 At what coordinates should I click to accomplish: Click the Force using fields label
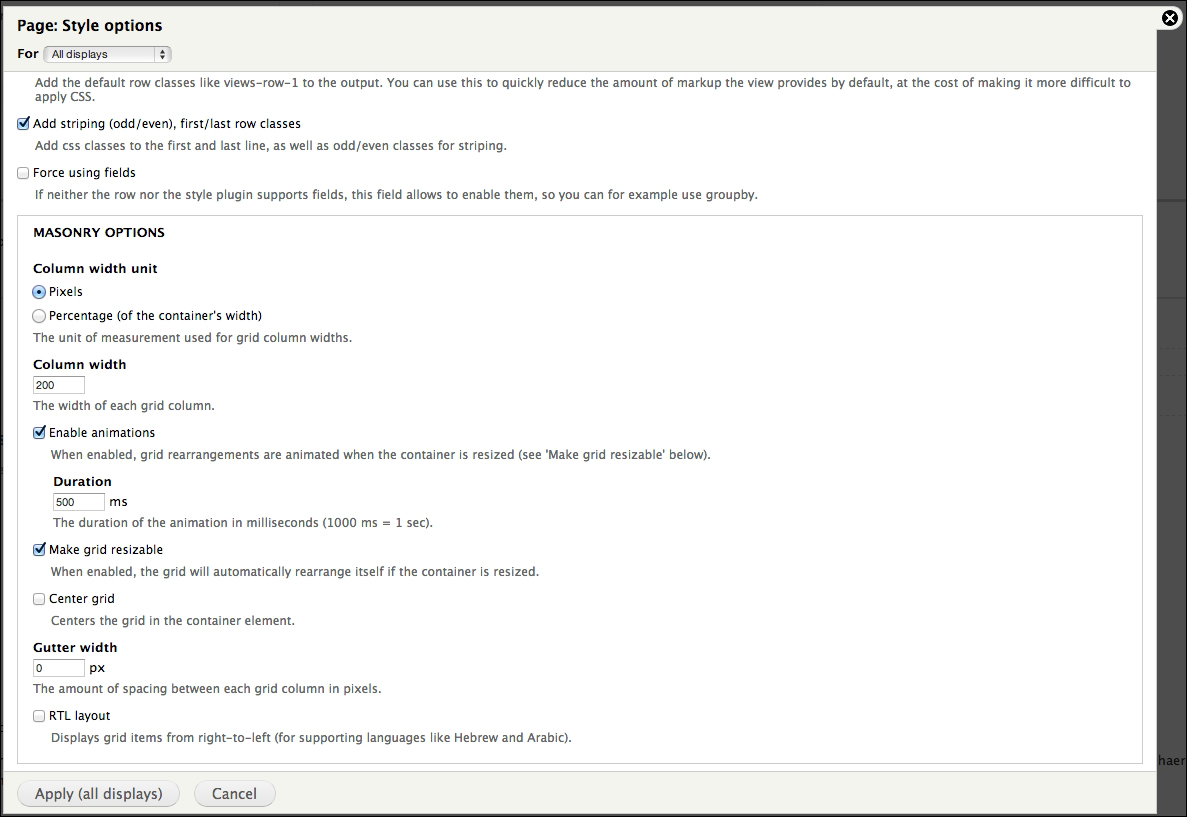coord(84,173)
